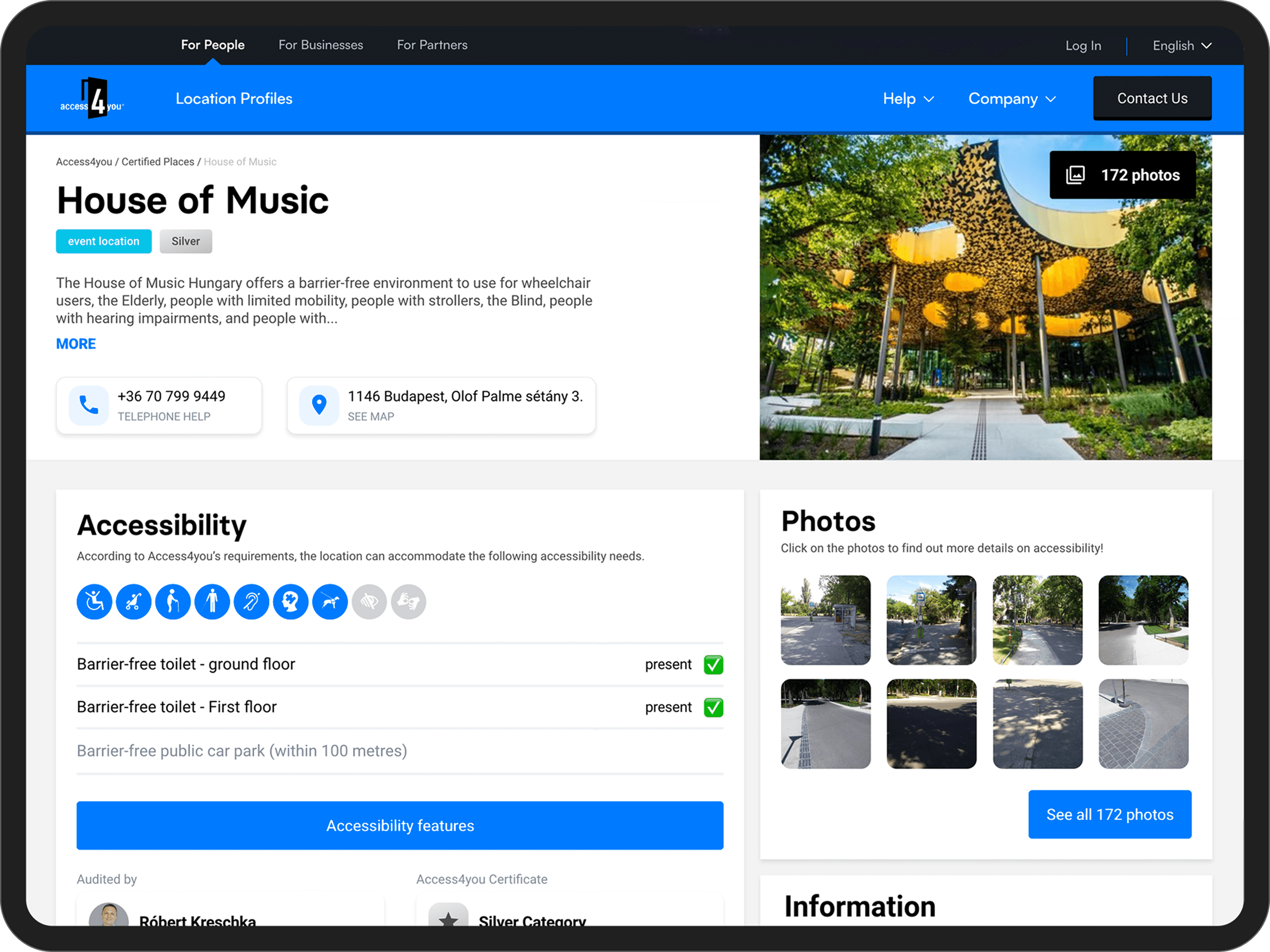
Task: Click the stroller accessibility icon
Action: point(133,601)
